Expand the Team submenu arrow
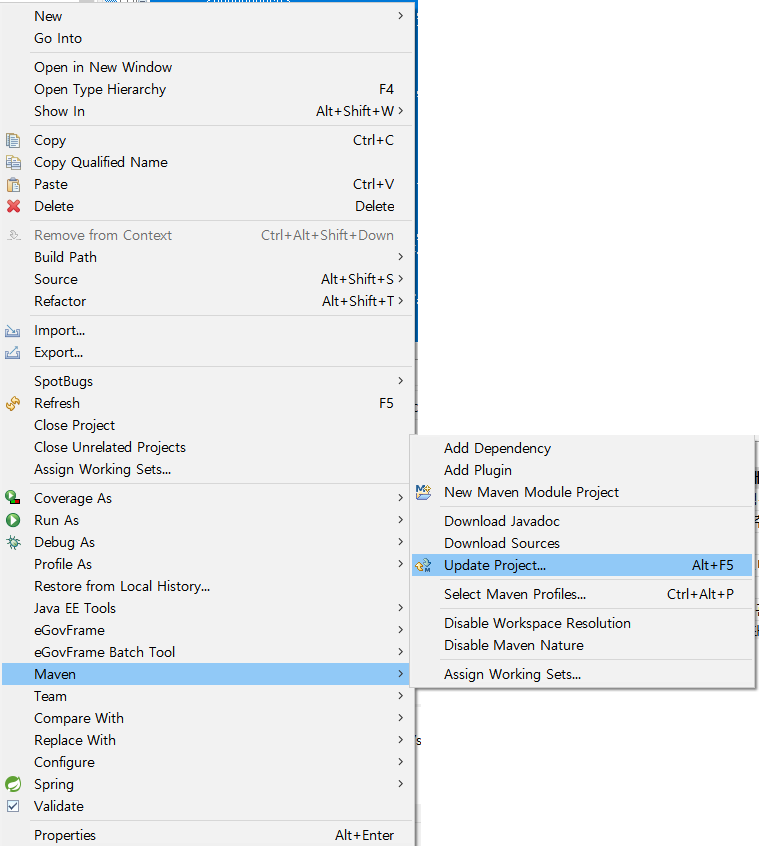 point(400,696)
